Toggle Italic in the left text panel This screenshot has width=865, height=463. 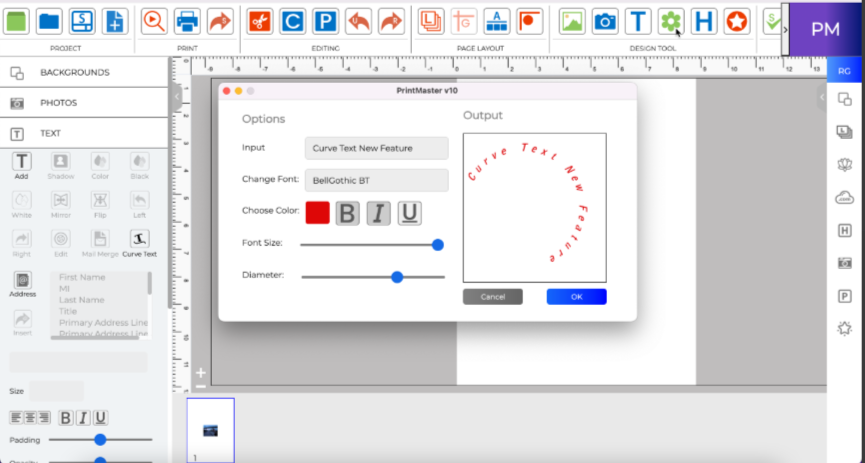pyautogui.click(x=83, y=418)
